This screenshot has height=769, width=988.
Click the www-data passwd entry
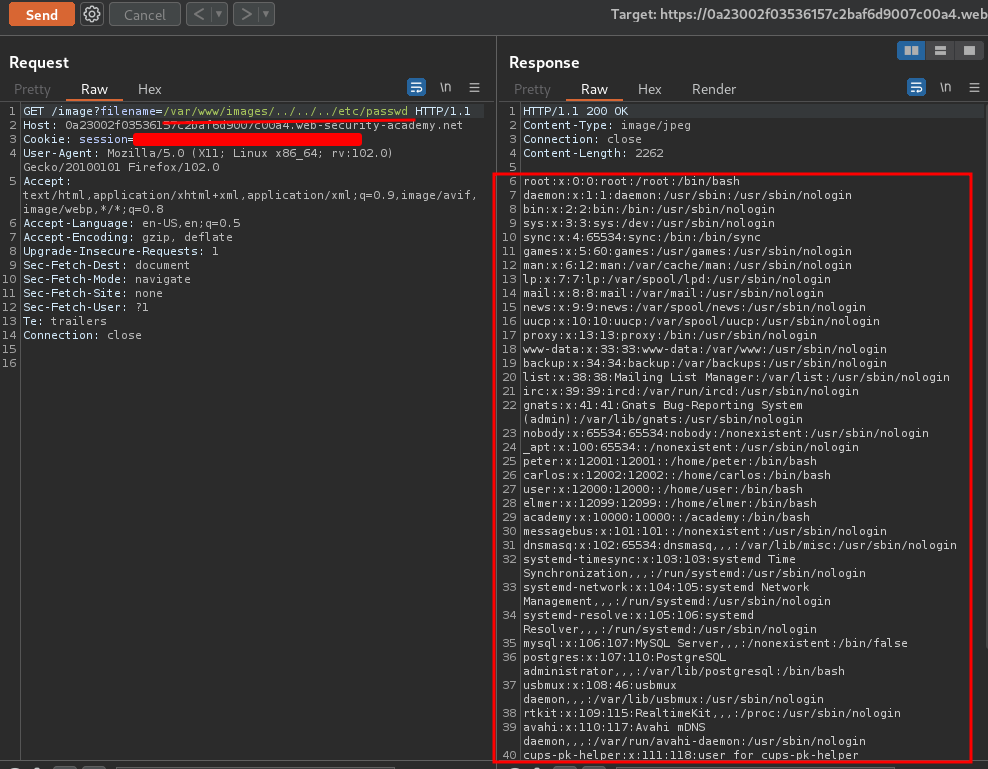[x=704, y=349]
